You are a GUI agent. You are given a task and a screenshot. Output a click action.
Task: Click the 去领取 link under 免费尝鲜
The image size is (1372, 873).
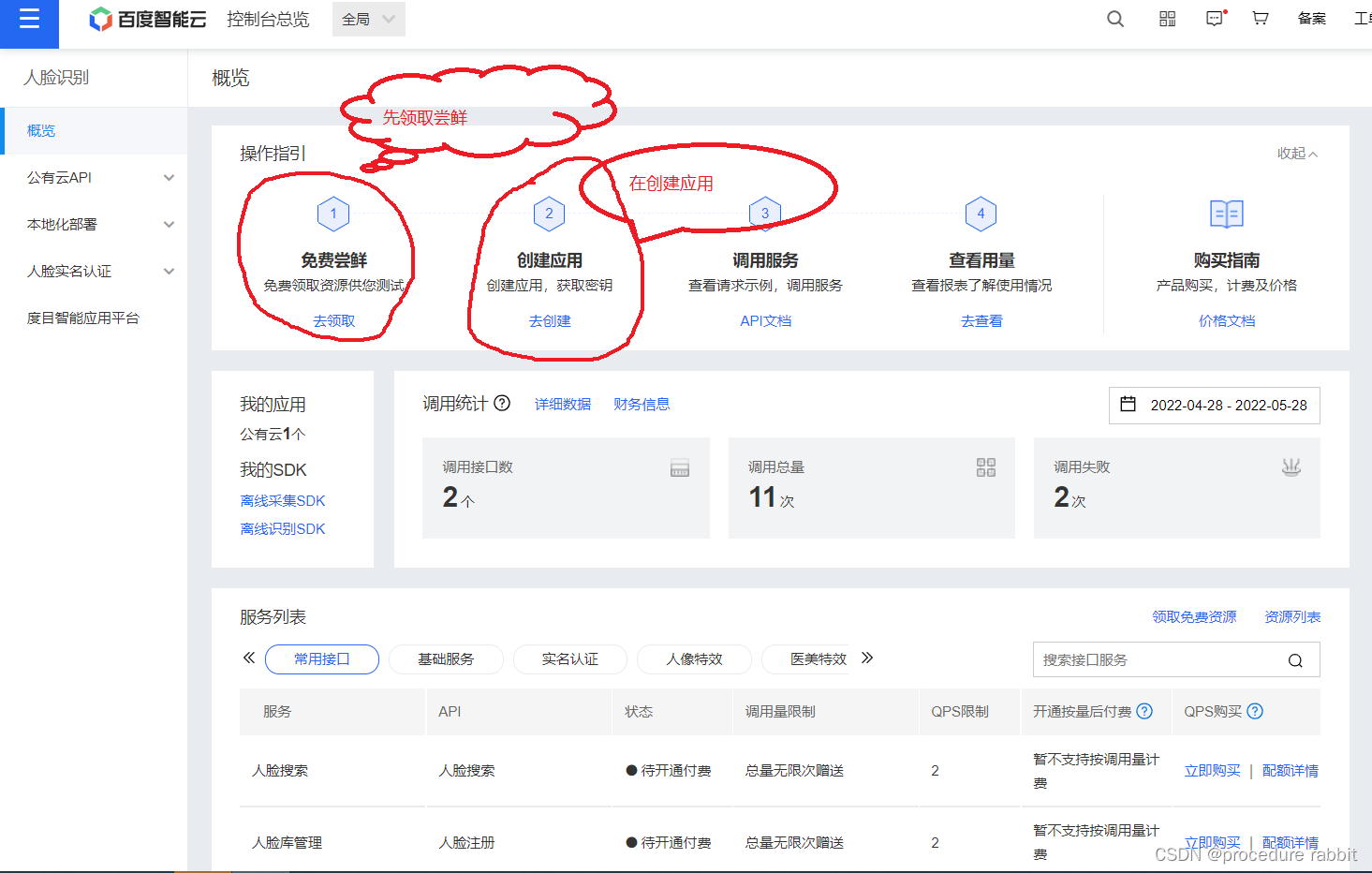pyautogui.click(x=333, y=320)
